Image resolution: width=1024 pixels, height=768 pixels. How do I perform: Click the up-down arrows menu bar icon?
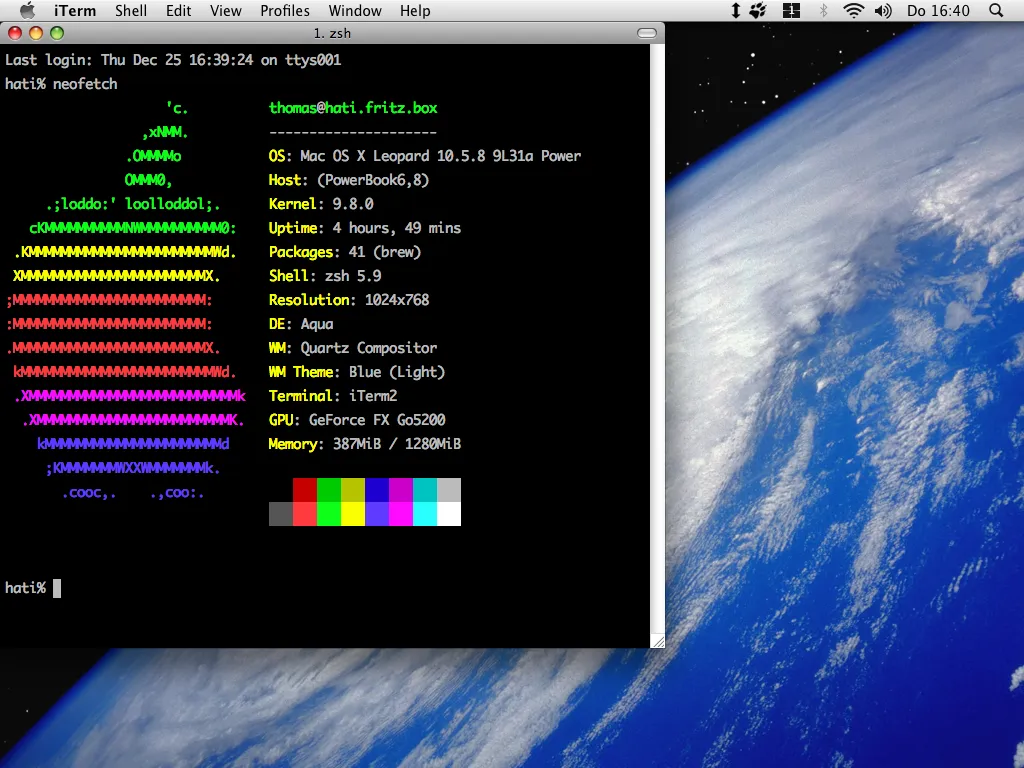pos(736,11)
